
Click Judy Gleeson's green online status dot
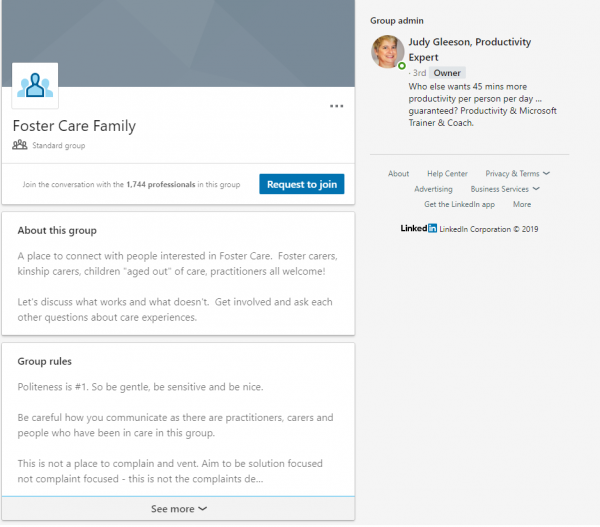click(x=401, y=66)
